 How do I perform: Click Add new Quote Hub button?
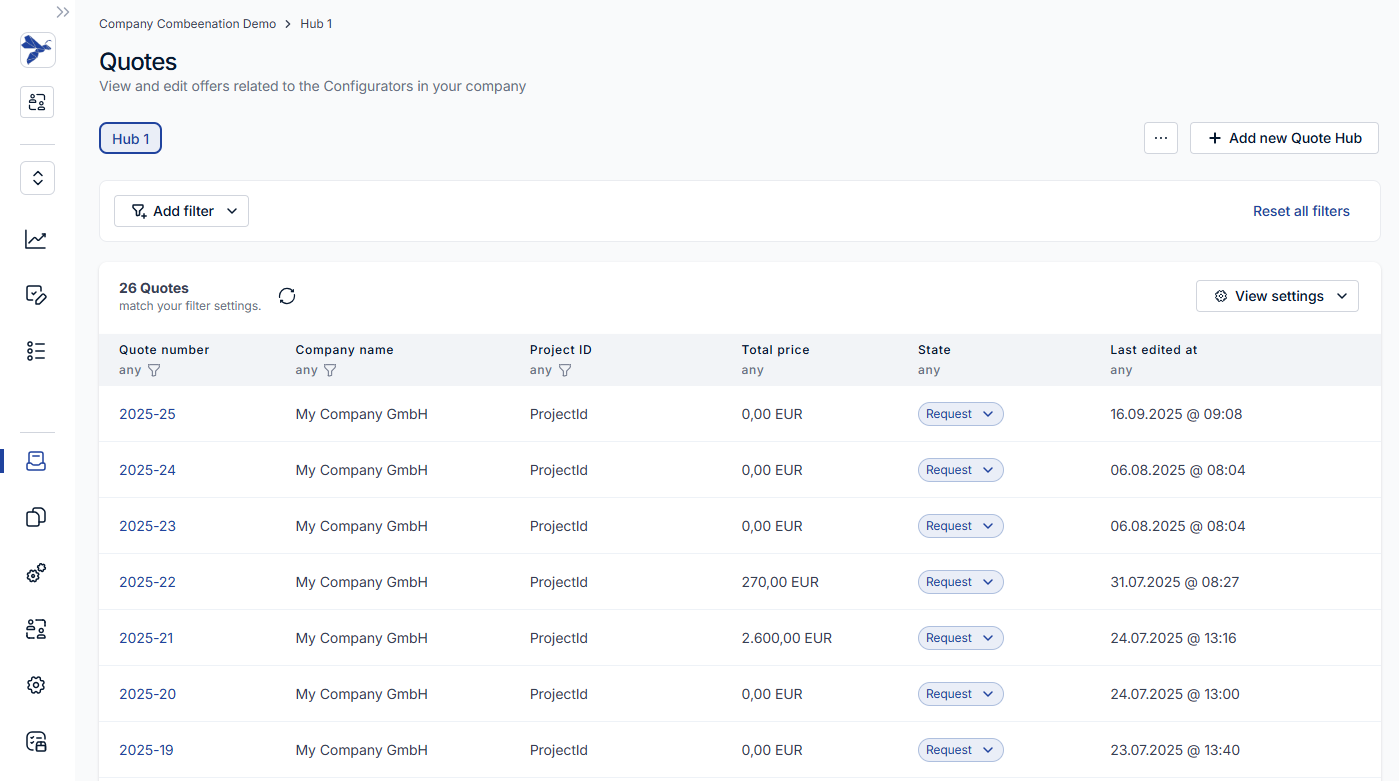pos(1284,138)
